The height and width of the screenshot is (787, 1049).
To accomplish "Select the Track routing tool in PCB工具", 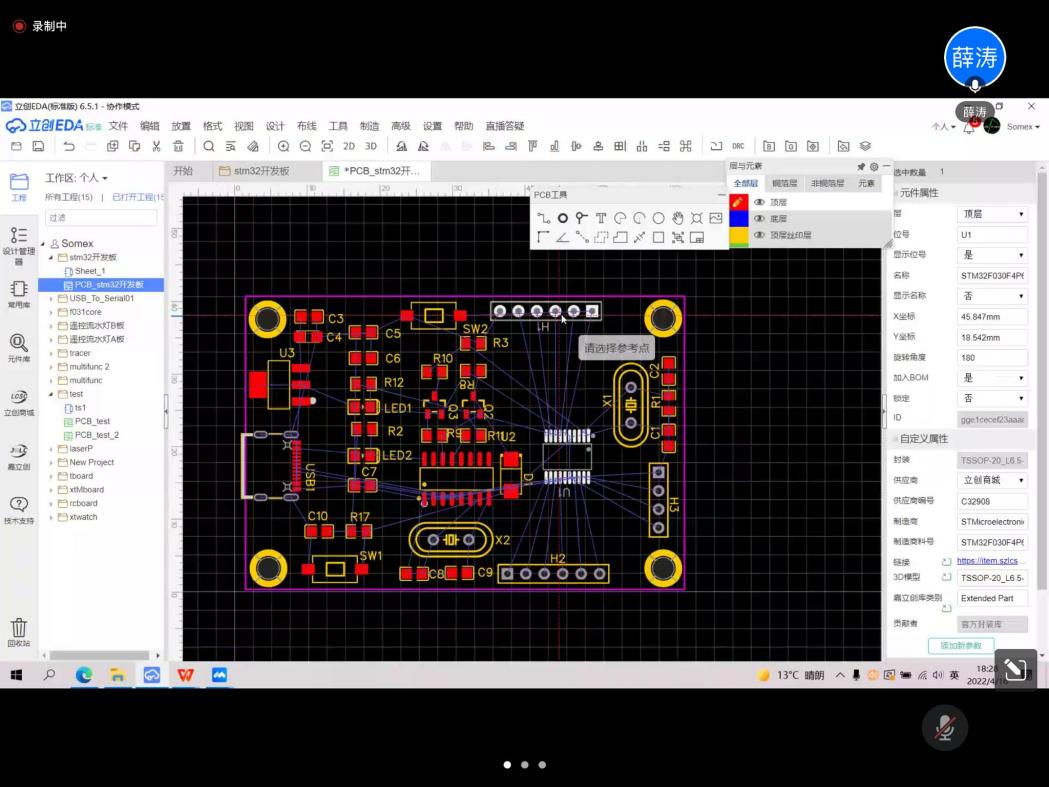I will 543,218.
